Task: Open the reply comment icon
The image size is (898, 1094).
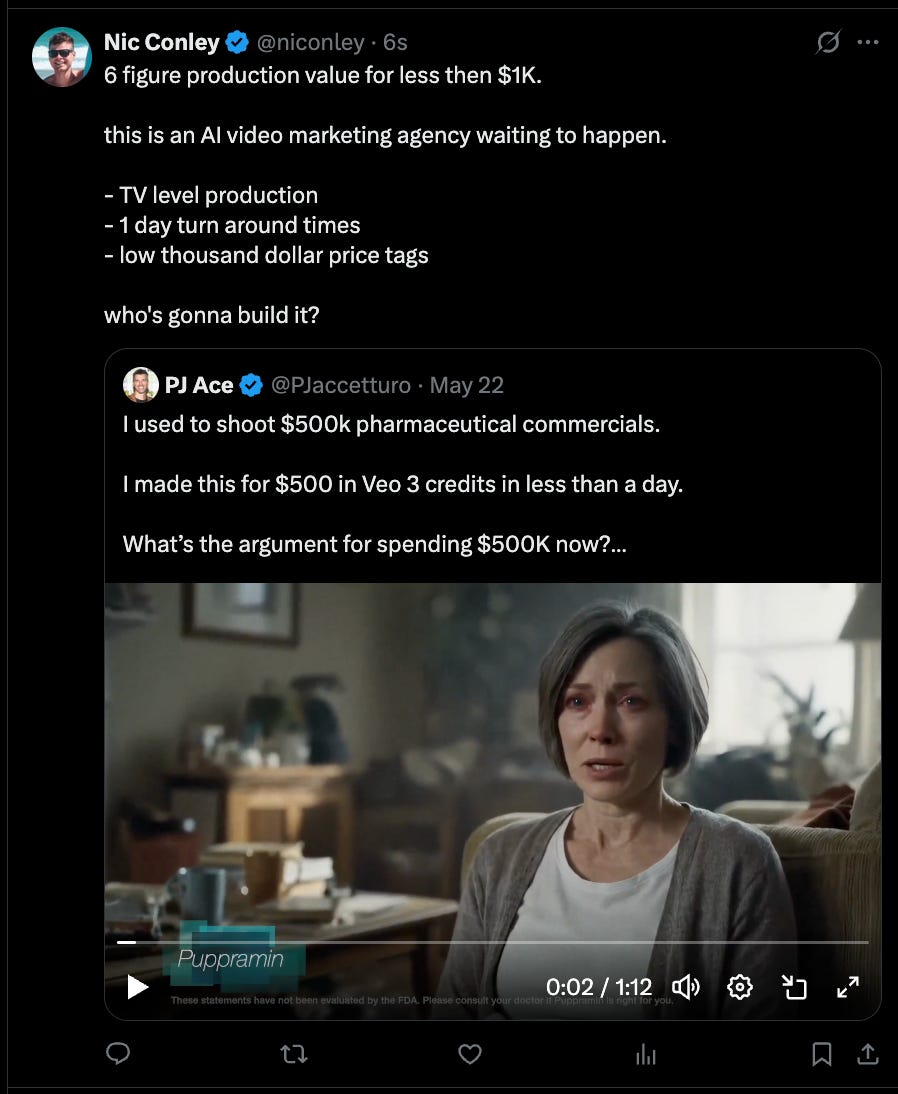Action: [118, 1053]
